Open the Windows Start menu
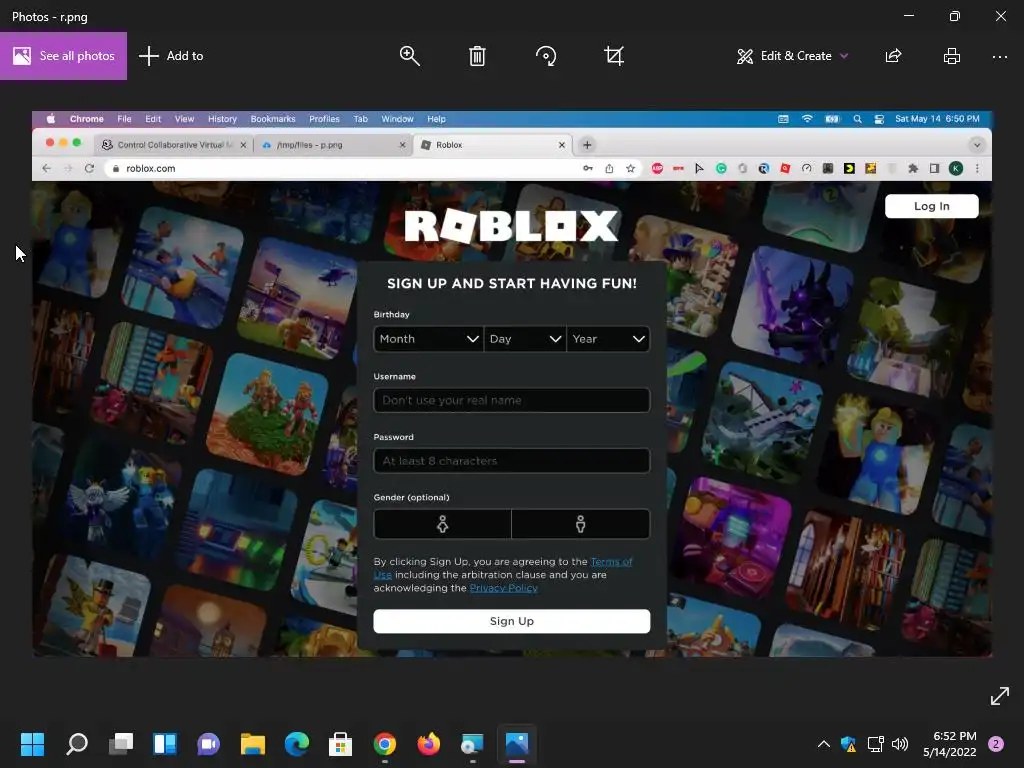Image resolution: width=1024 pixels, height=768 pixels. pyautogui.click(x=32, y=744)
